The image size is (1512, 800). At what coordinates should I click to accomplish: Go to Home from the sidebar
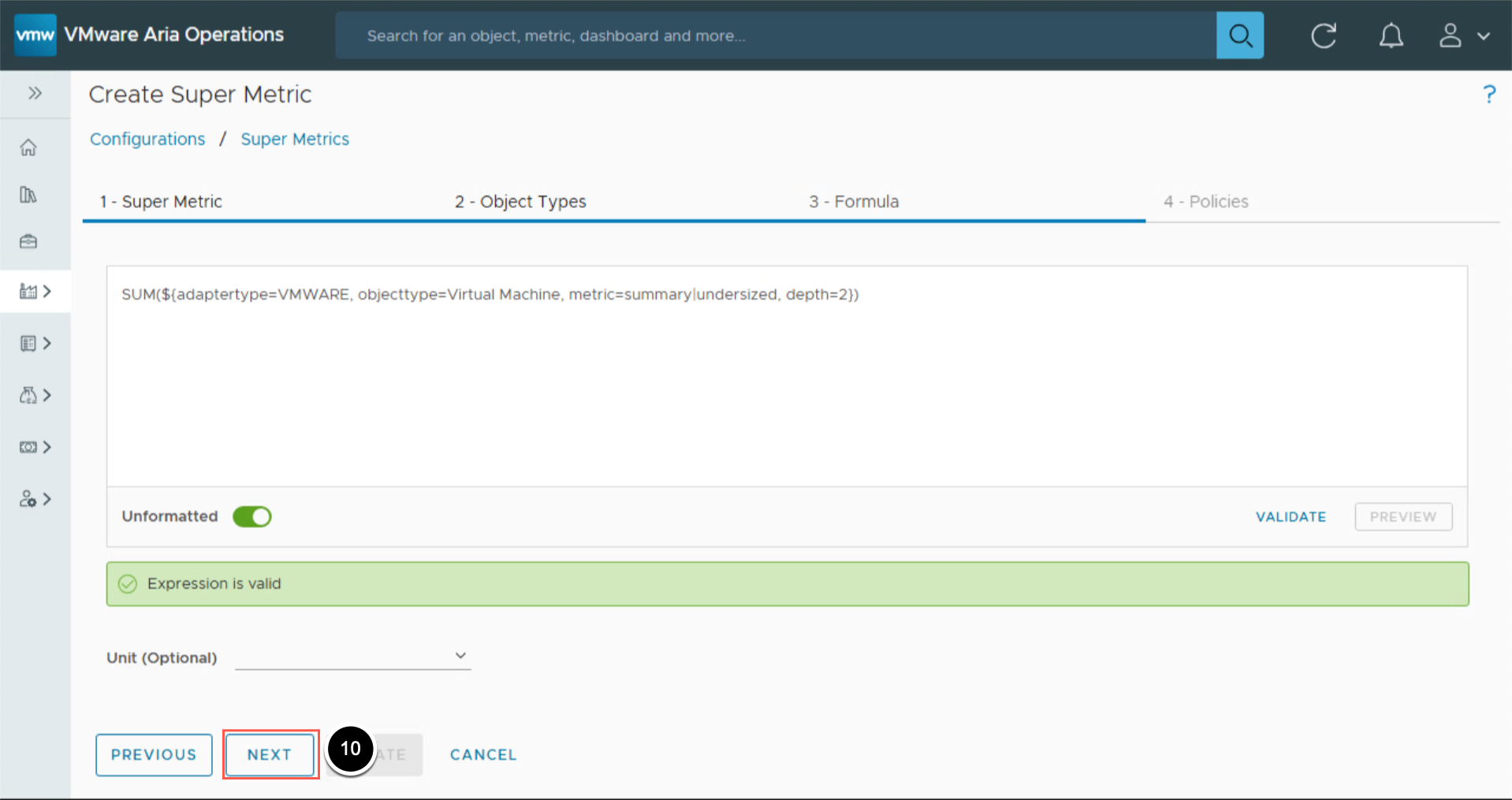click(x=28, y=147)
